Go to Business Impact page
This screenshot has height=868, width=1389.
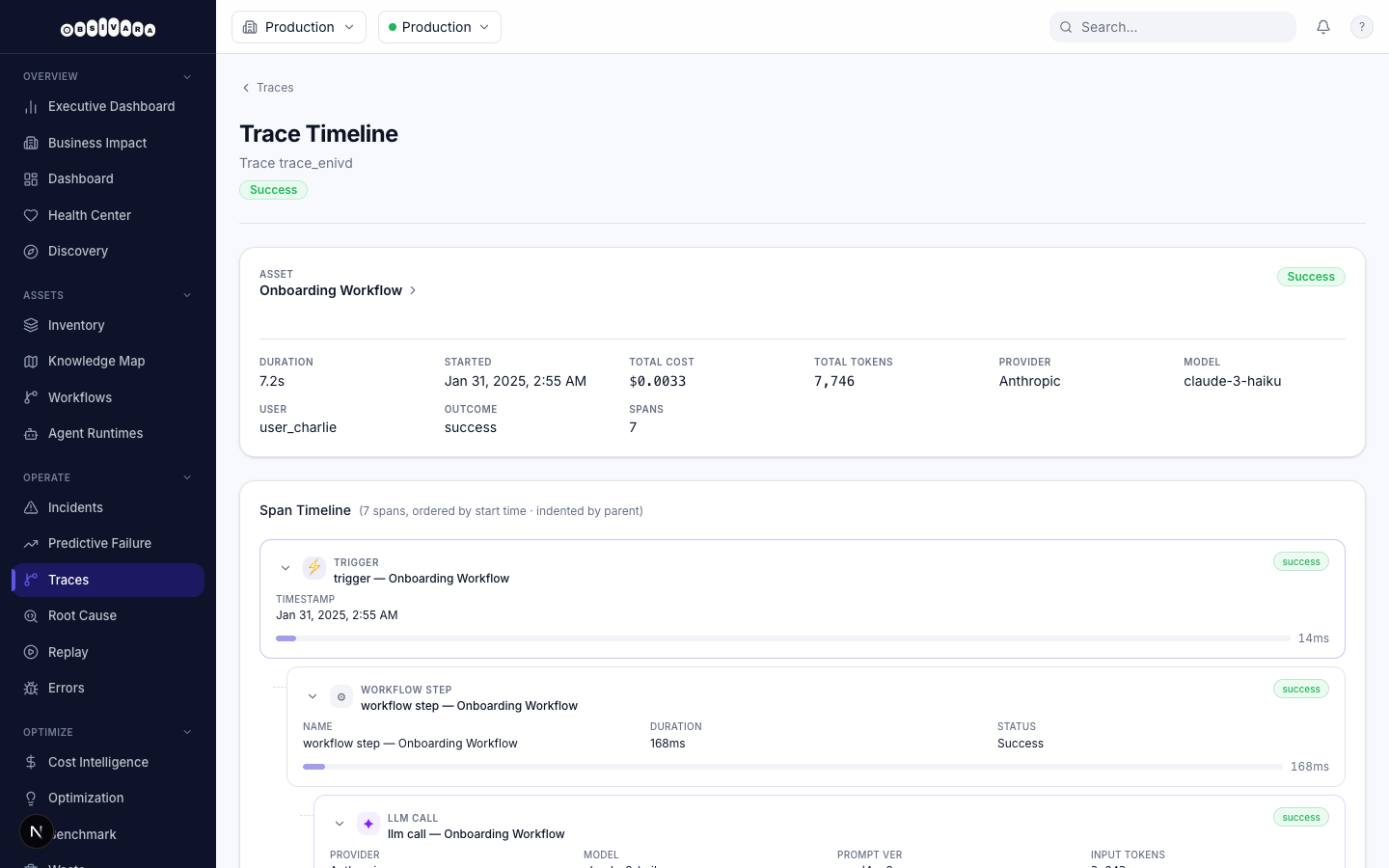click(x=108, y=143)
